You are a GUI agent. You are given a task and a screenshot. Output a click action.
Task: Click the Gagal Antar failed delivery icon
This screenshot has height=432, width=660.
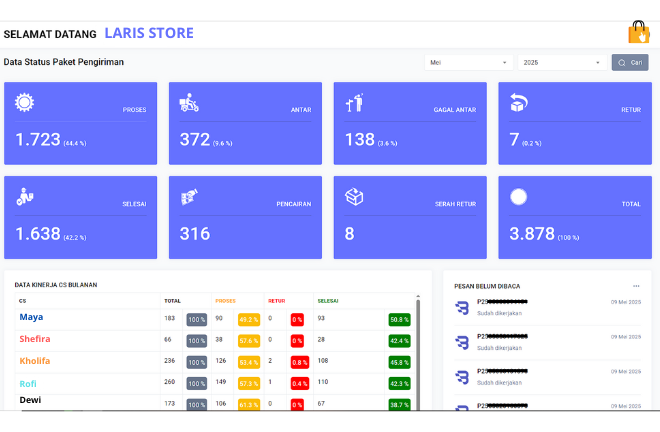tap(354, 102)
